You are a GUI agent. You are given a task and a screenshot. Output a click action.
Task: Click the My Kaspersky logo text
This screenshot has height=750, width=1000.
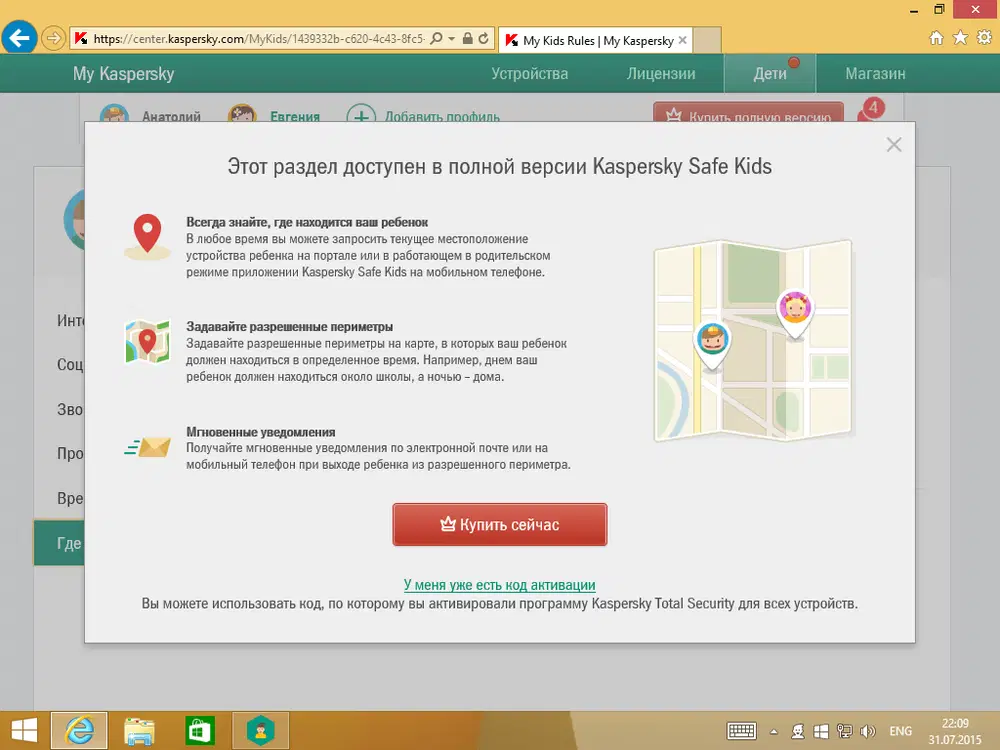tap(123, 73)
